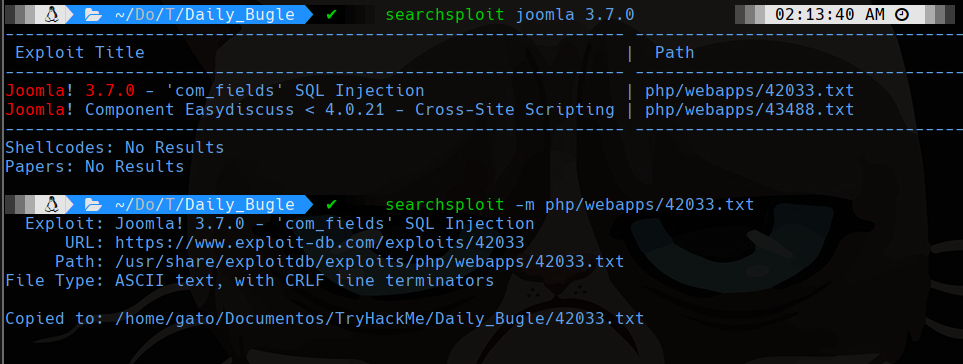Click the 'searchsploit -m php/webapps/42033.txt' command
This screenshot has width=963, height=364.
click(570, 204)
